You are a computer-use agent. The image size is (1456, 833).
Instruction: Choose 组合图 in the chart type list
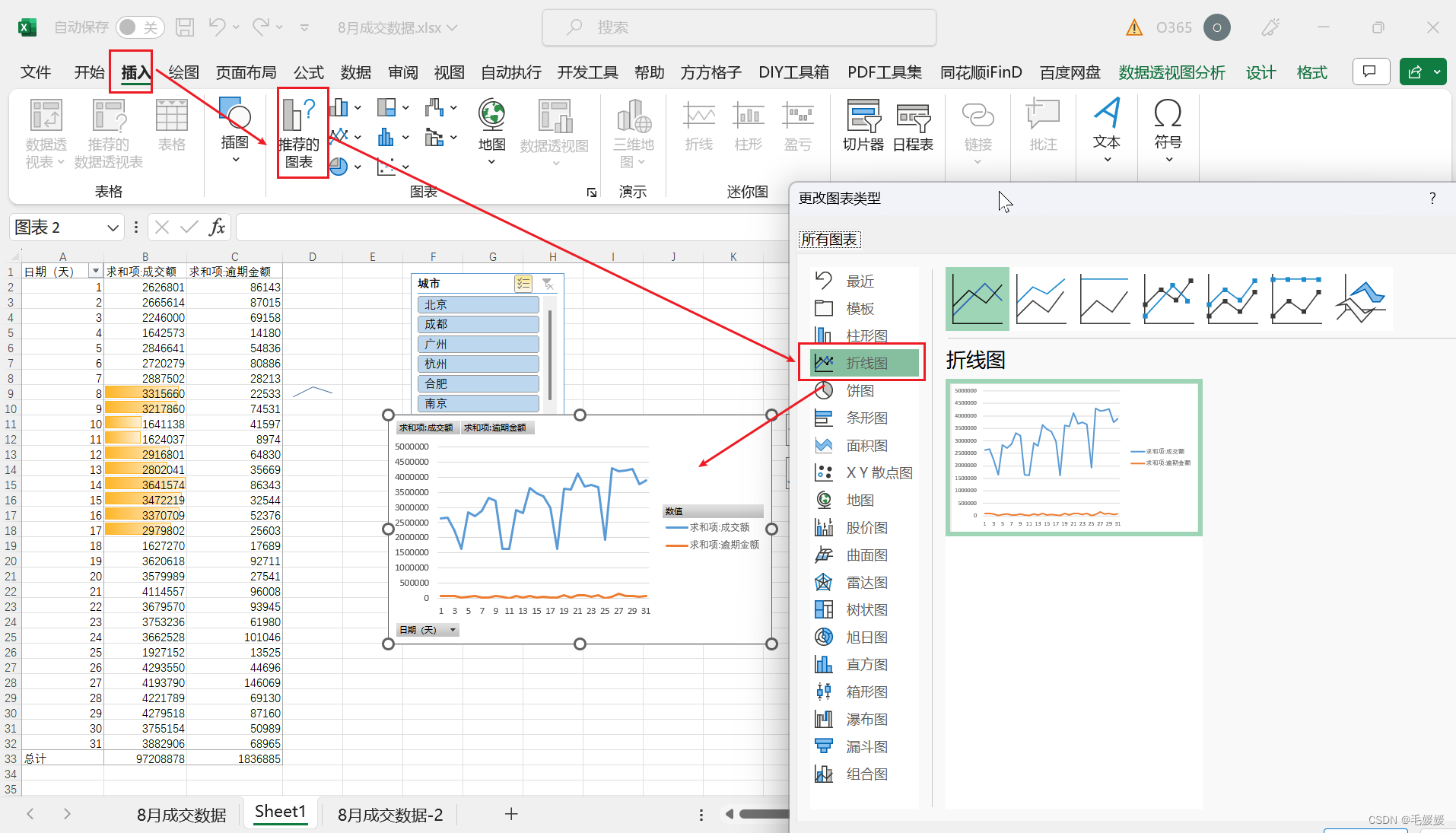(x=865, y=774)
